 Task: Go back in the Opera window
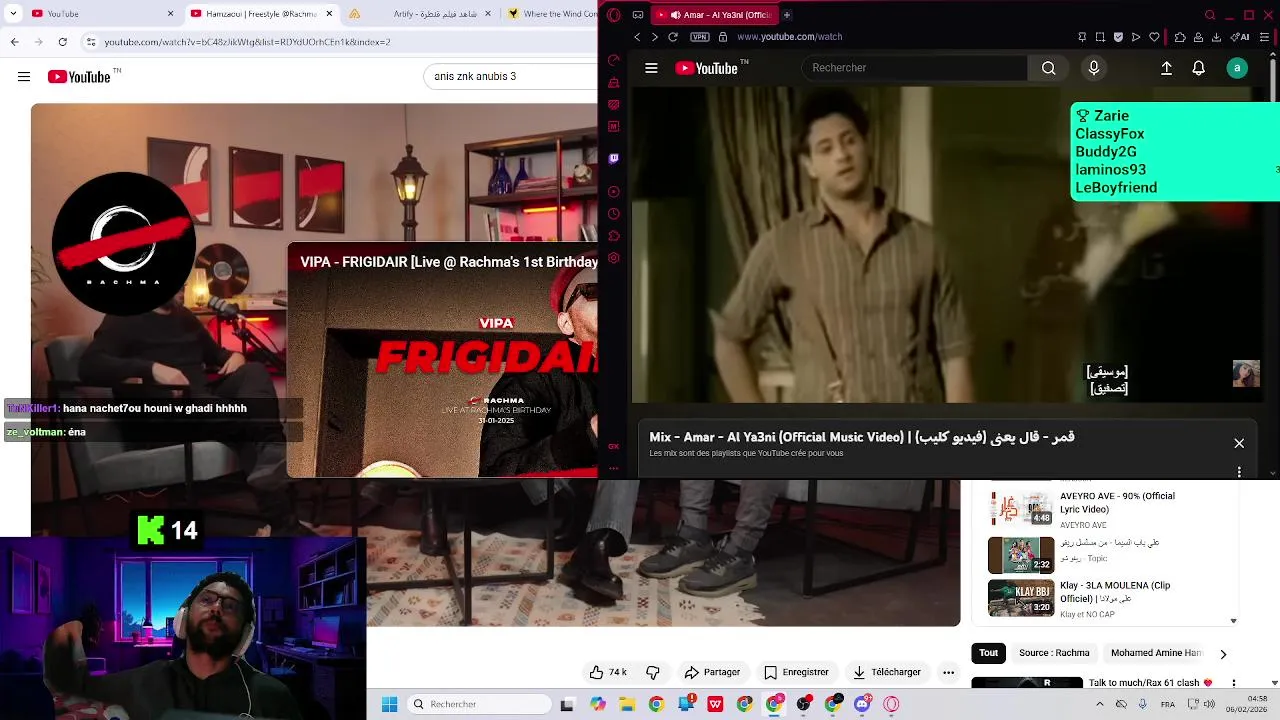637,37
